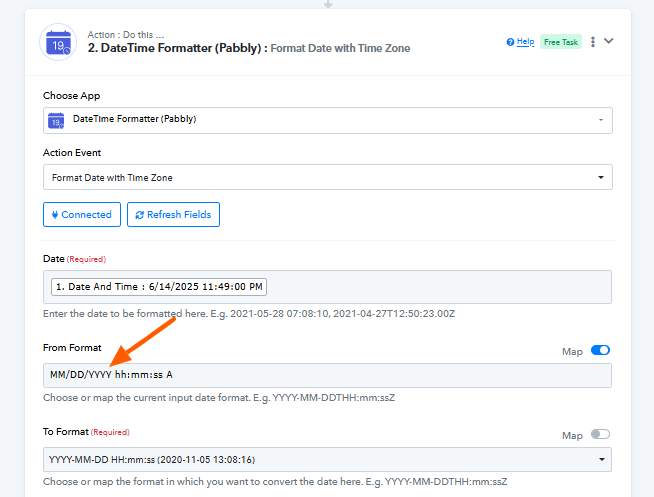Image resolution: width=654 pixels, height=497 pixels.
Task: Click the Free Task badge
Action: click(x=561, y=42)
